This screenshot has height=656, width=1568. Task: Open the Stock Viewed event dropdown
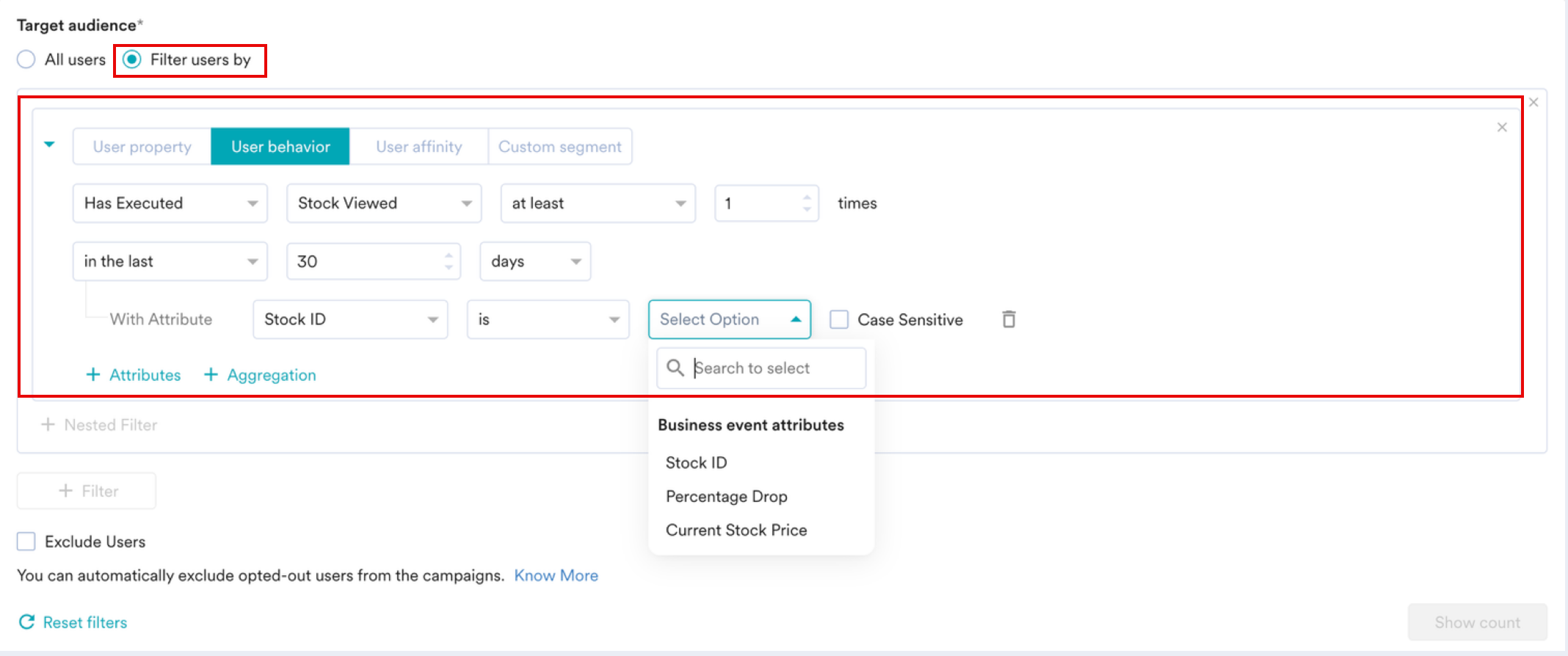[x=384, y=203]
